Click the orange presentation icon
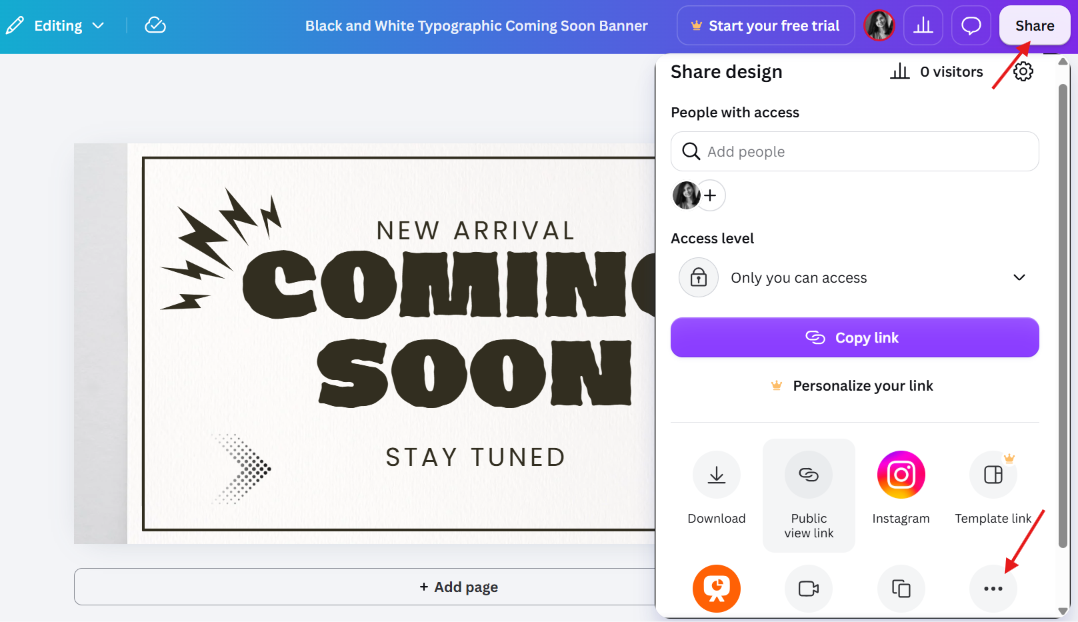Viewport: 1078px width, 622px height. point(716,588)
